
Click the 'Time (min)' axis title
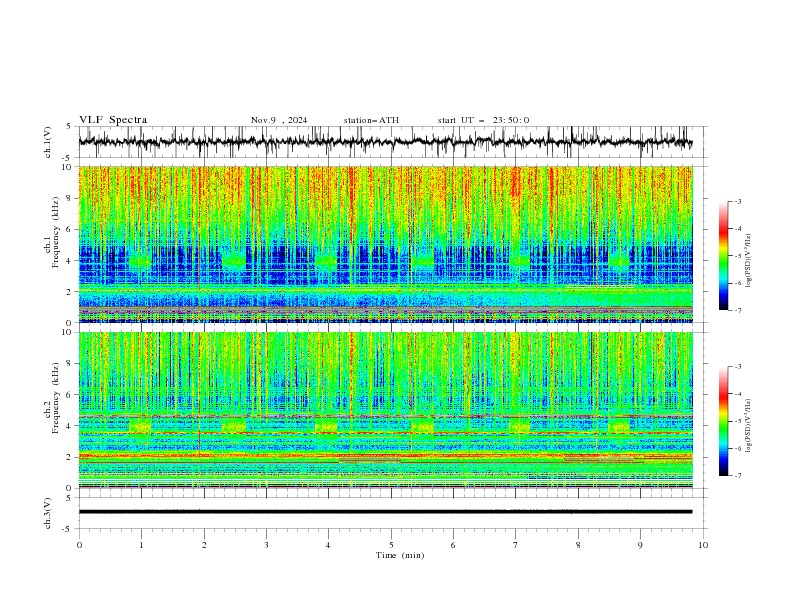(400, 555)
